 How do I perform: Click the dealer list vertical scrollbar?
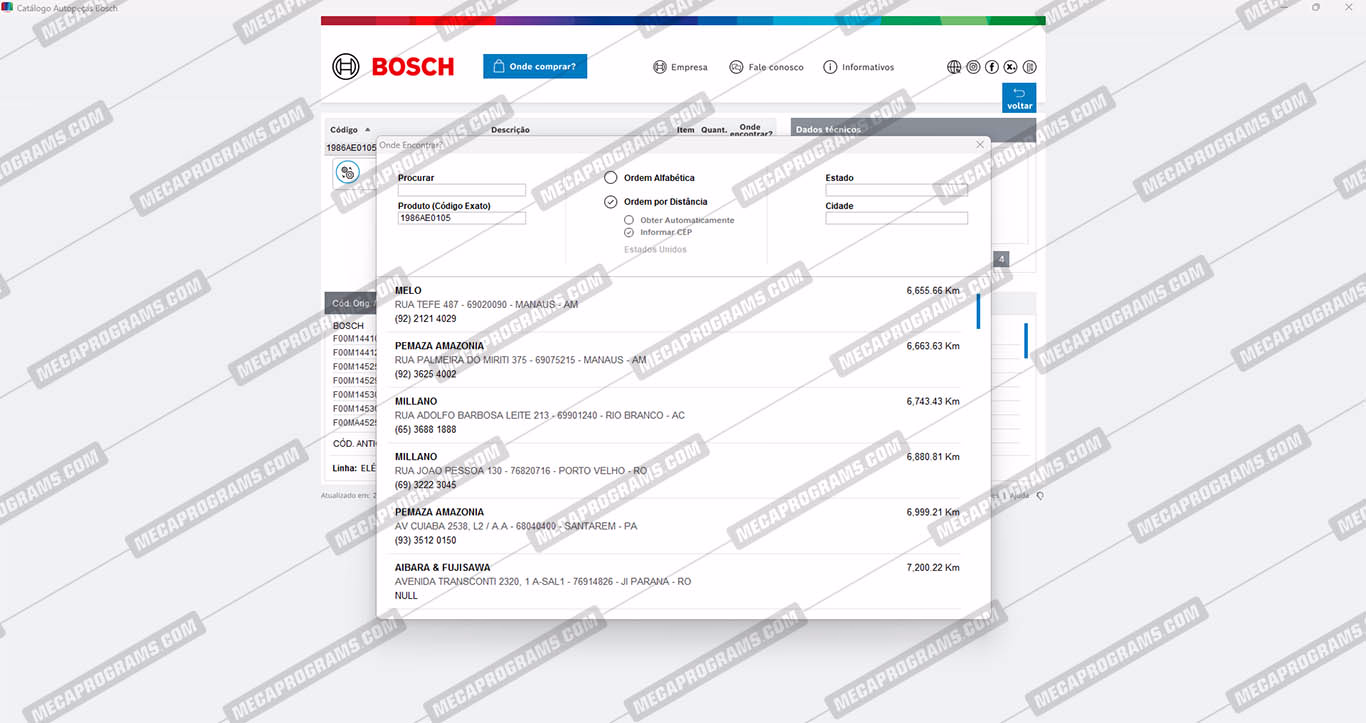tap(978, 312)
